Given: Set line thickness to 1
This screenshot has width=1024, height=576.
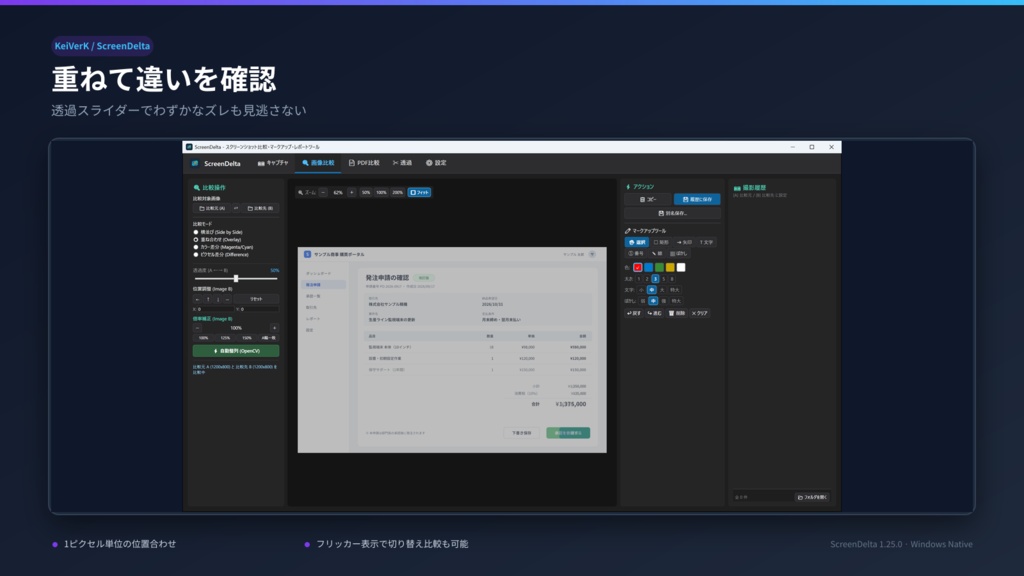Looking at the screenshot, I should click(x=639, y=279).
